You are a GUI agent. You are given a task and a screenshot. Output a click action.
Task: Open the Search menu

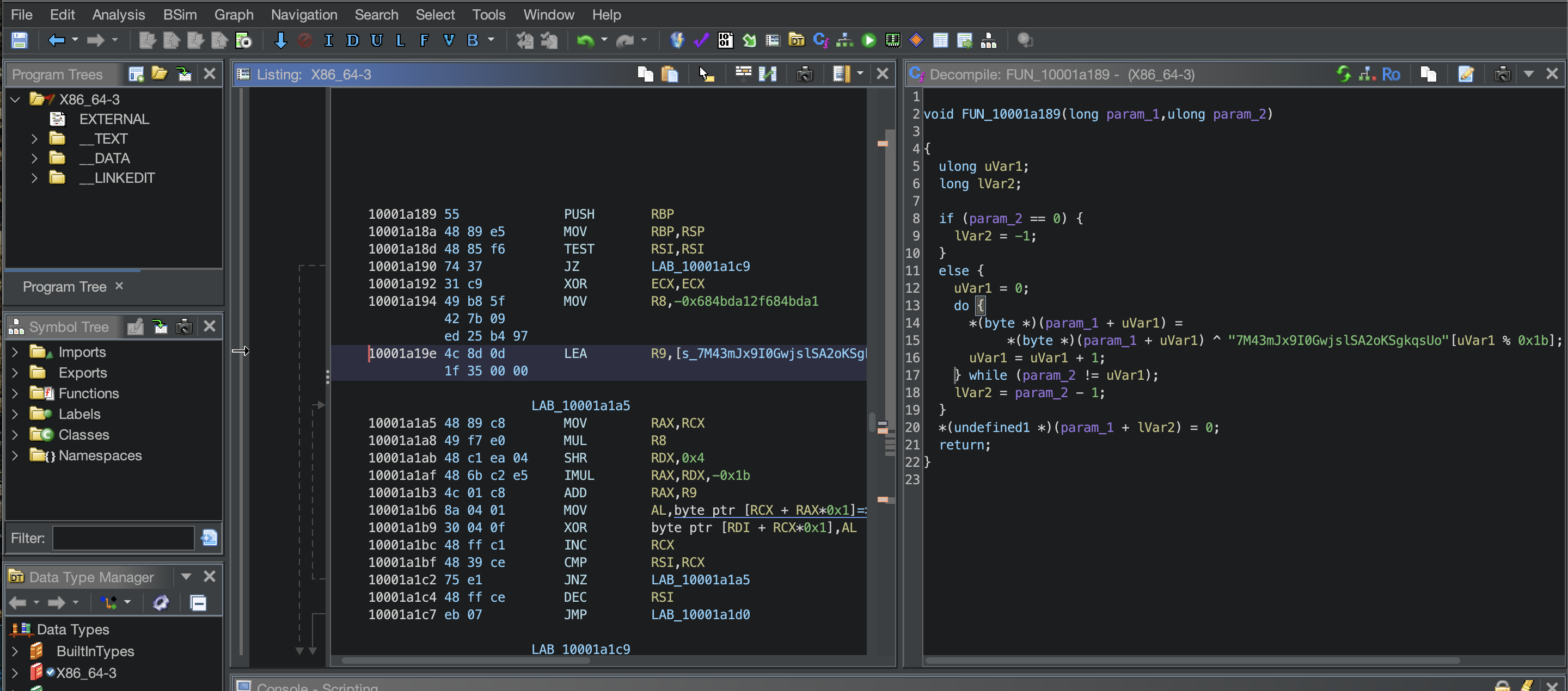pos(376,15)
